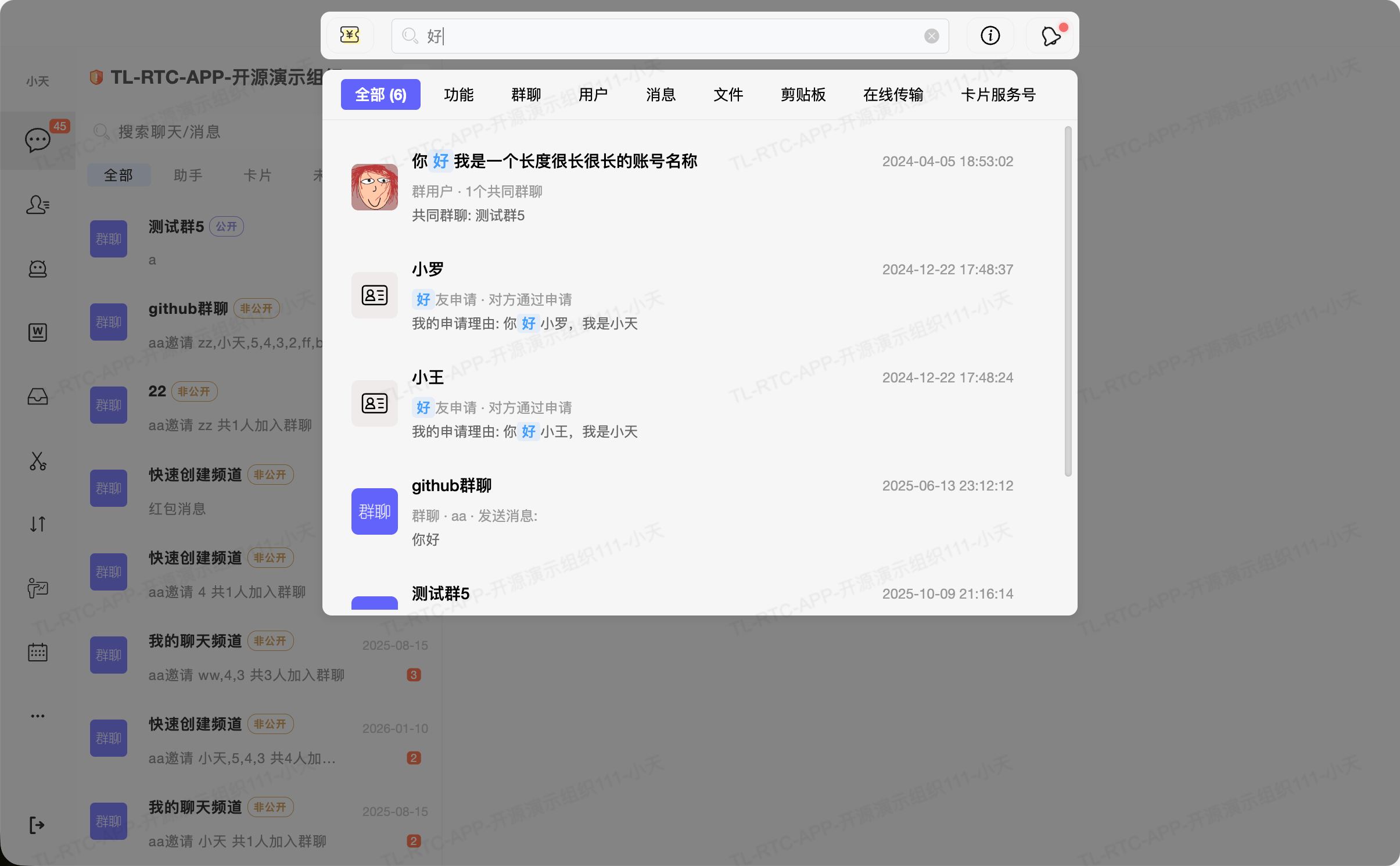Open the scissors clipboard sidebar icon
Image resolution: width=1400 pixels, height=866 pixels.
click(38, 461)
